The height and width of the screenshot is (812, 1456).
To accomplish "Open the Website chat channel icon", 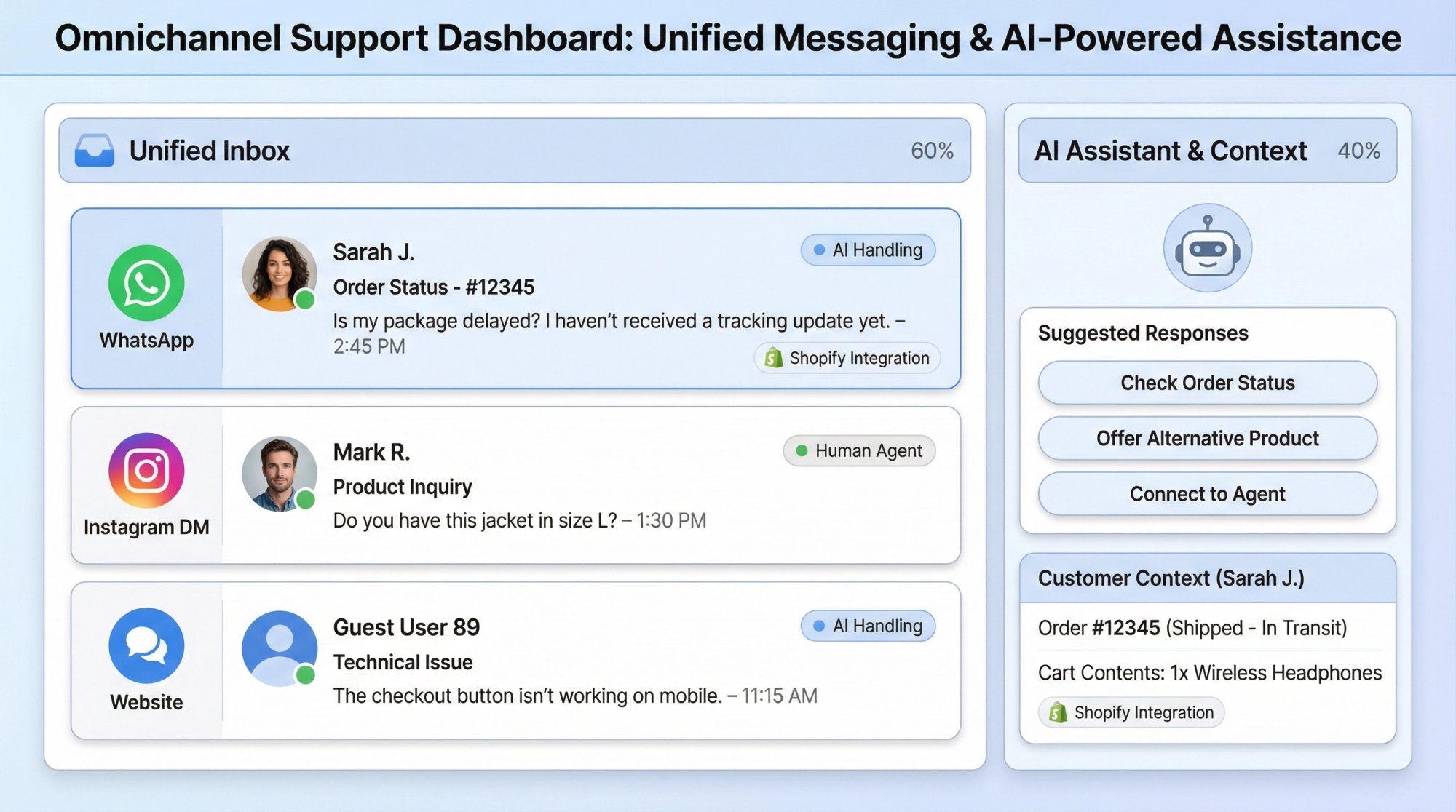I will (146, 645).
